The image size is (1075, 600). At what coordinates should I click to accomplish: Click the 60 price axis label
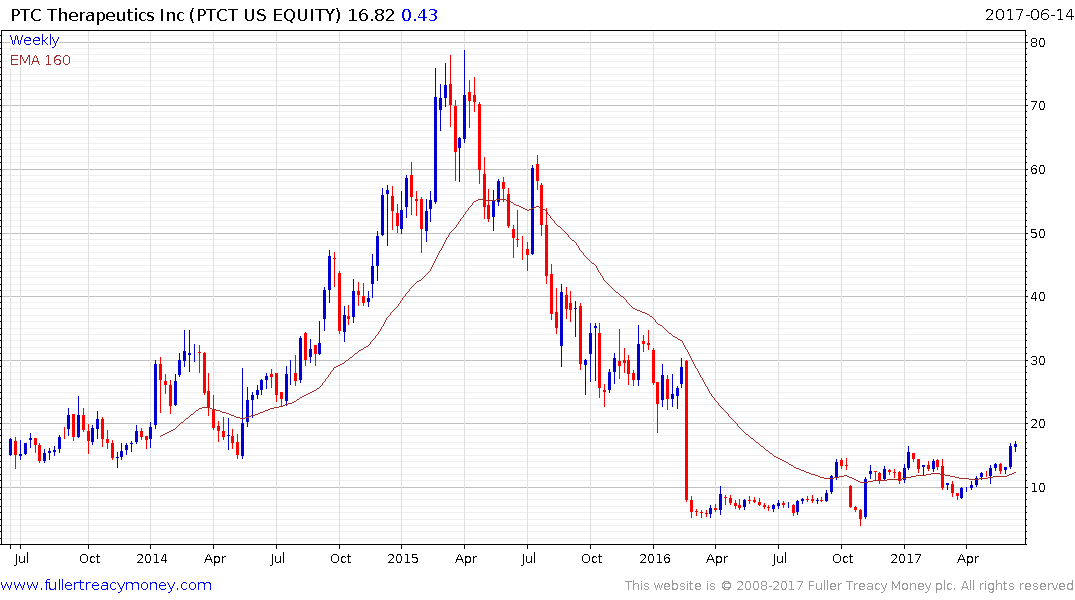pos(1038,169)
